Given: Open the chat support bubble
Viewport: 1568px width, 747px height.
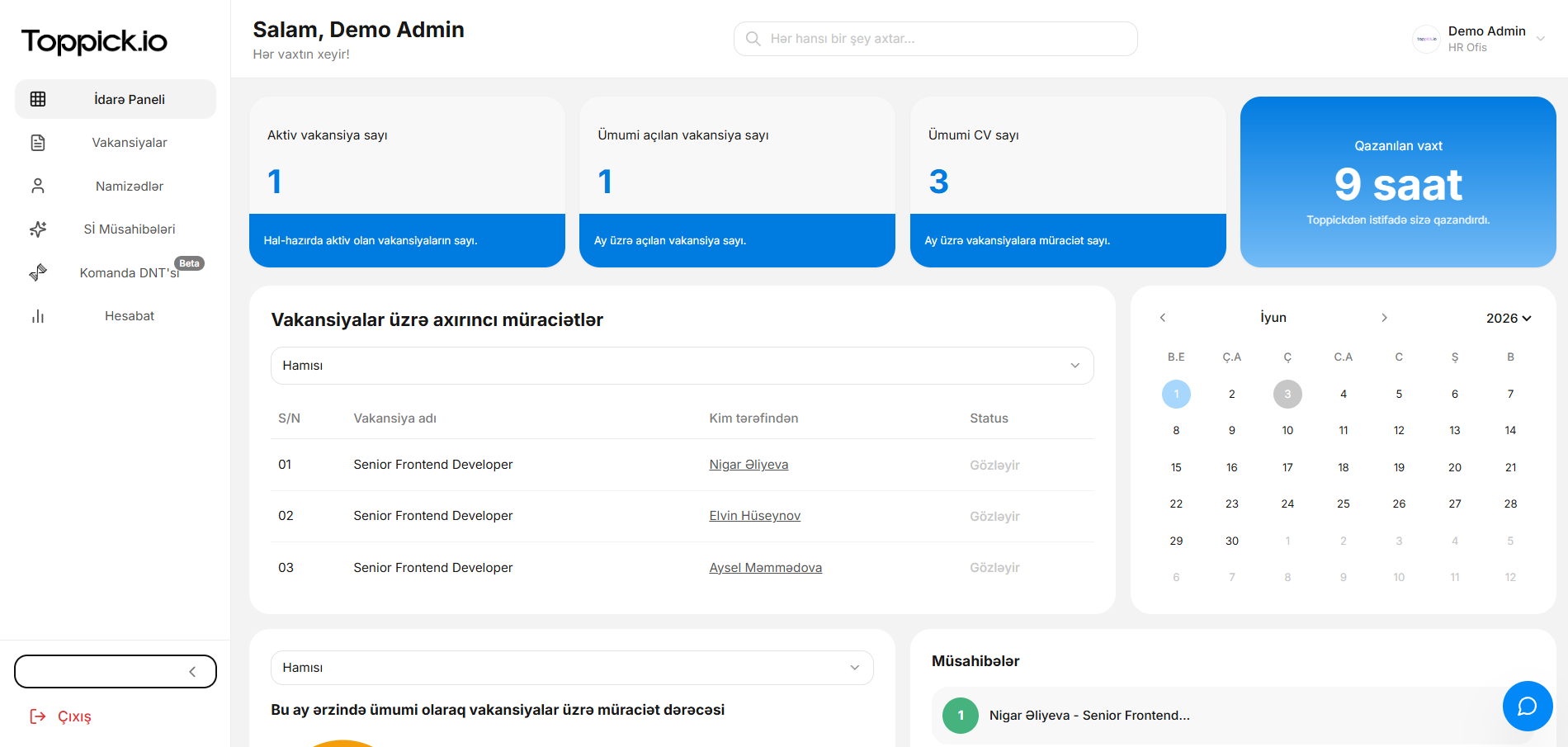Looking at the screenshot, I should (1528, 706).
